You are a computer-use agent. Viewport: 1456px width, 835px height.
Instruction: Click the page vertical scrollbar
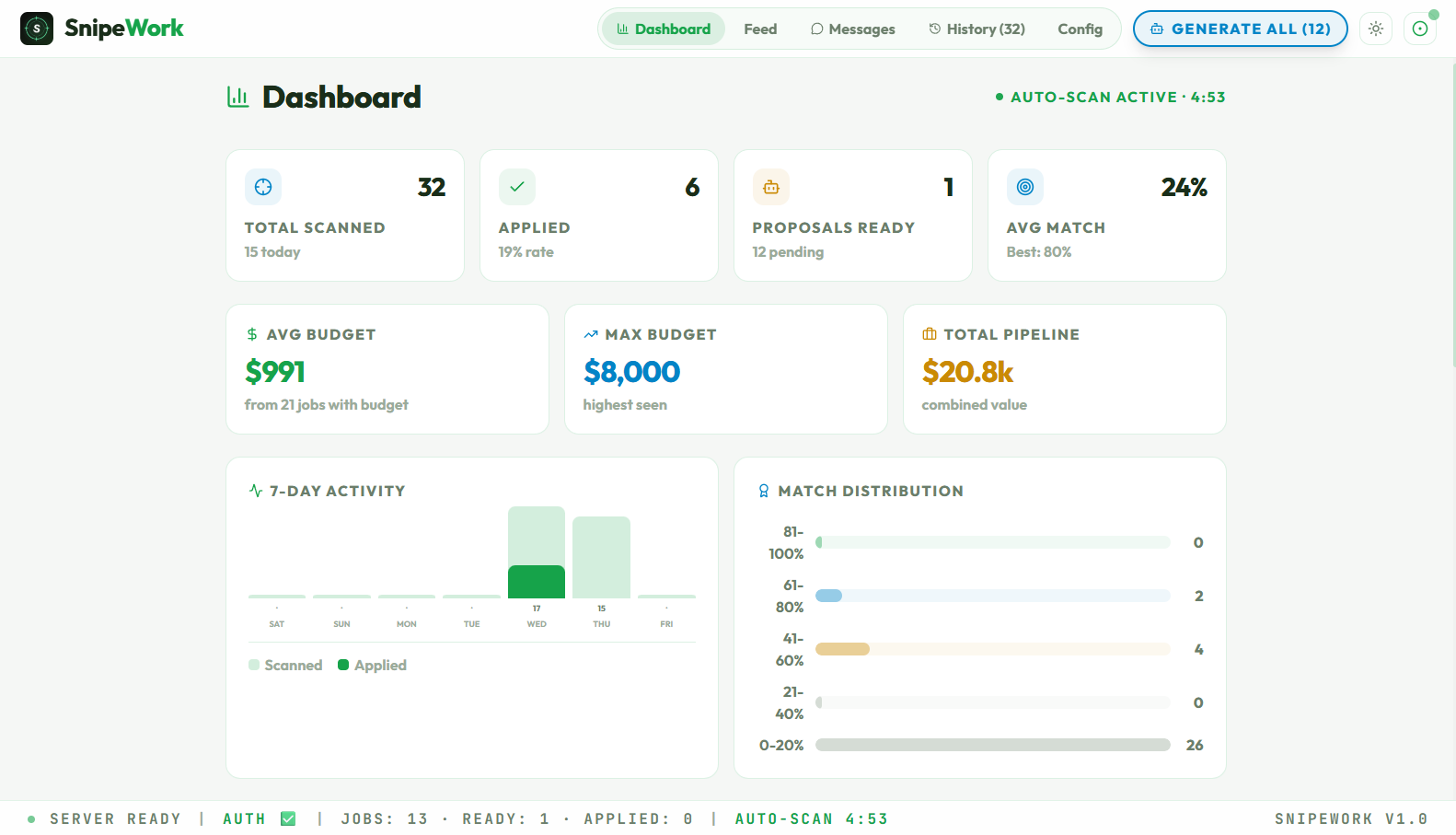(1452, 215)
